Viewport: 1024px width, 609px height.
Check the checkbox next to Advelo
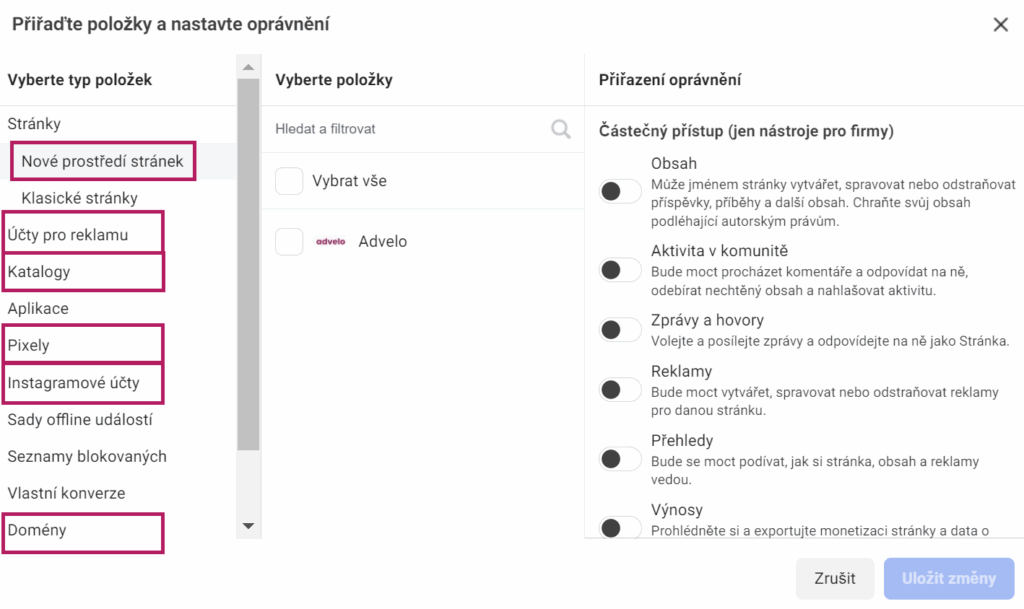tap(289, 241)
